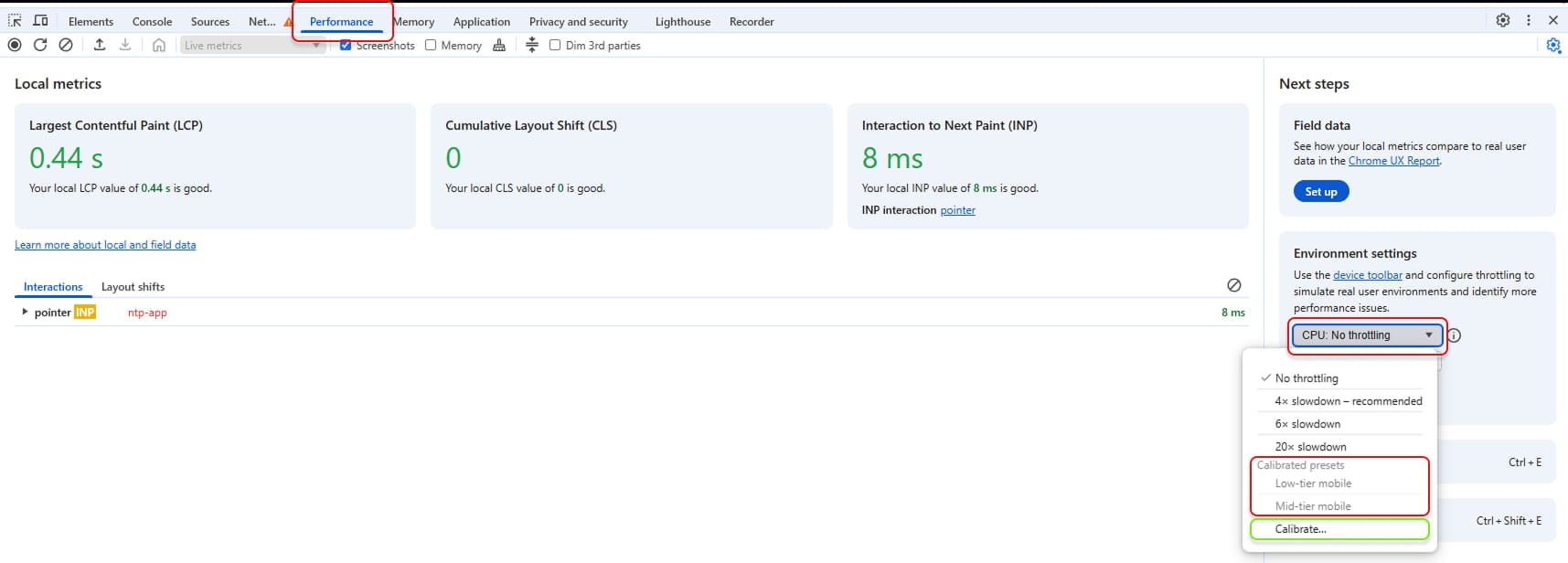Enable the Memory checkbox
Viewport: 1568px width, 563px height.
[x=431, y=45]
